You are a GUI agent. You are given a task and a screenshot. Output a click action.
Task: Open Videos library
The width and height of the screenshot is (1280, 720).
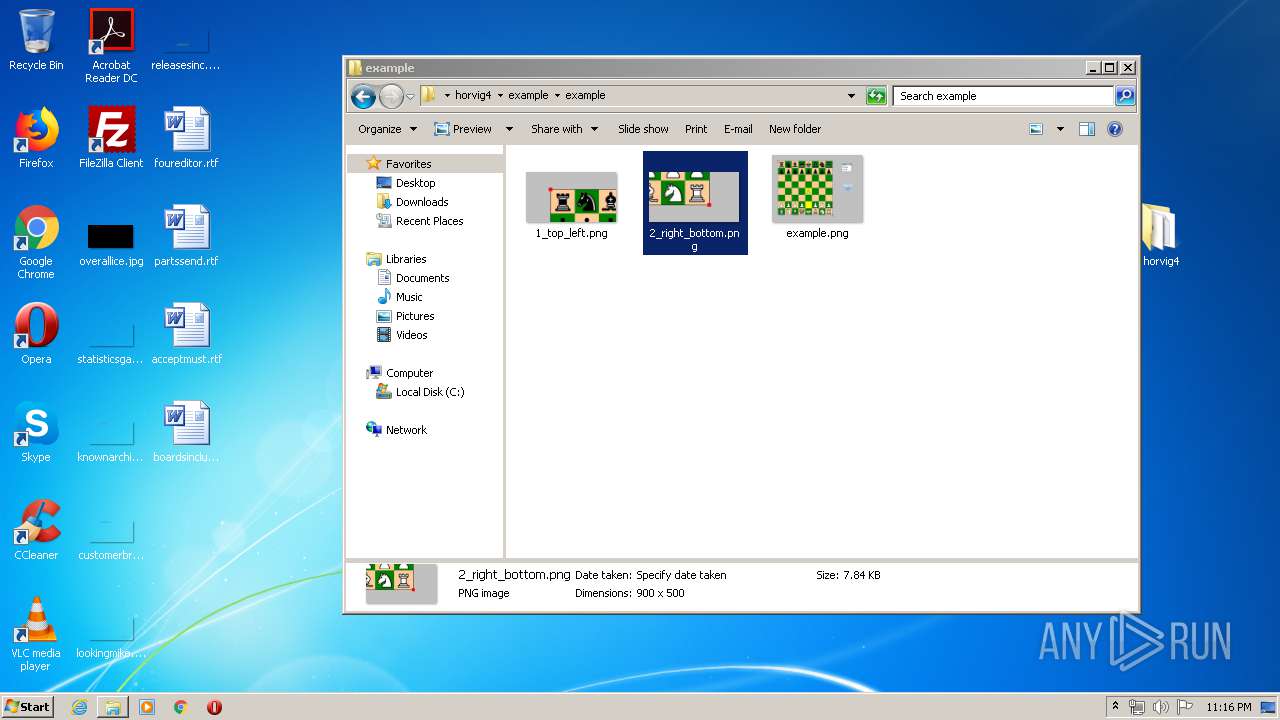pos(411,335)
